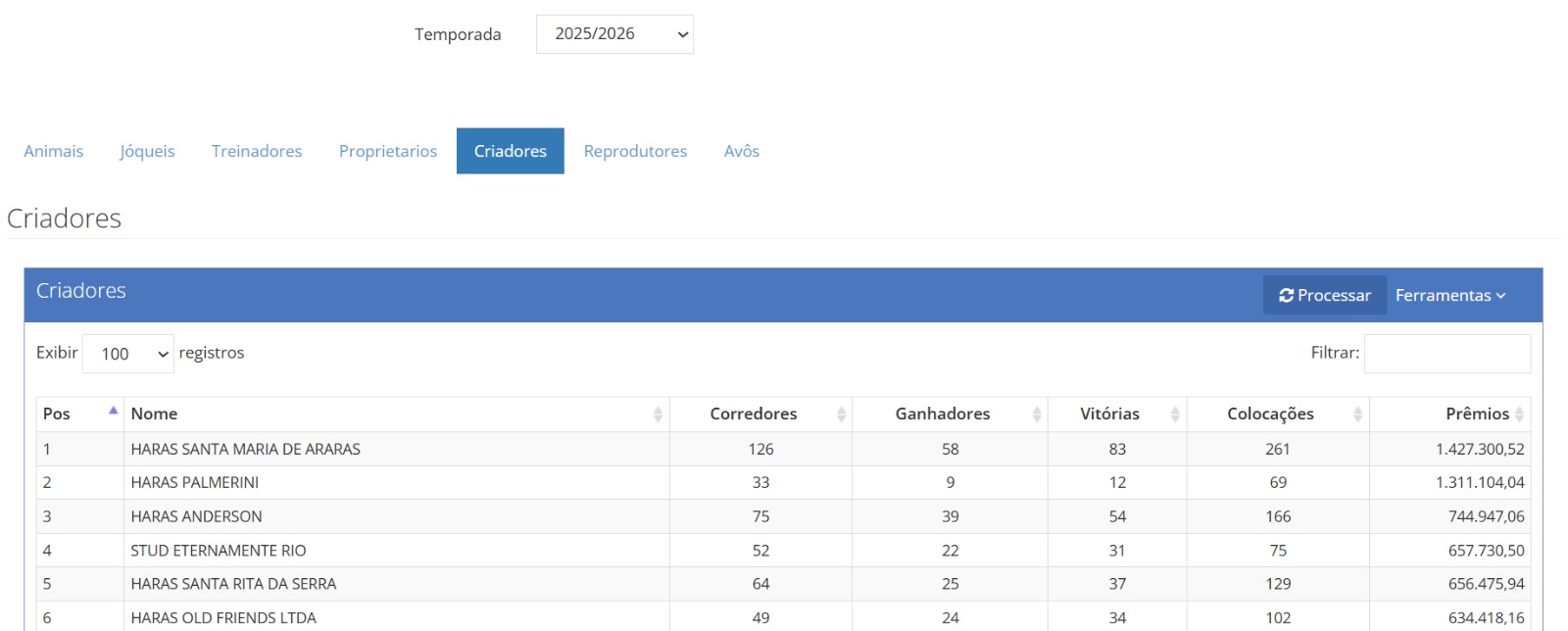Click sort arrows in Colocações column header
Image resolution: width=1568 pixels, height=631 pixels.
[x=1357, y=414]
